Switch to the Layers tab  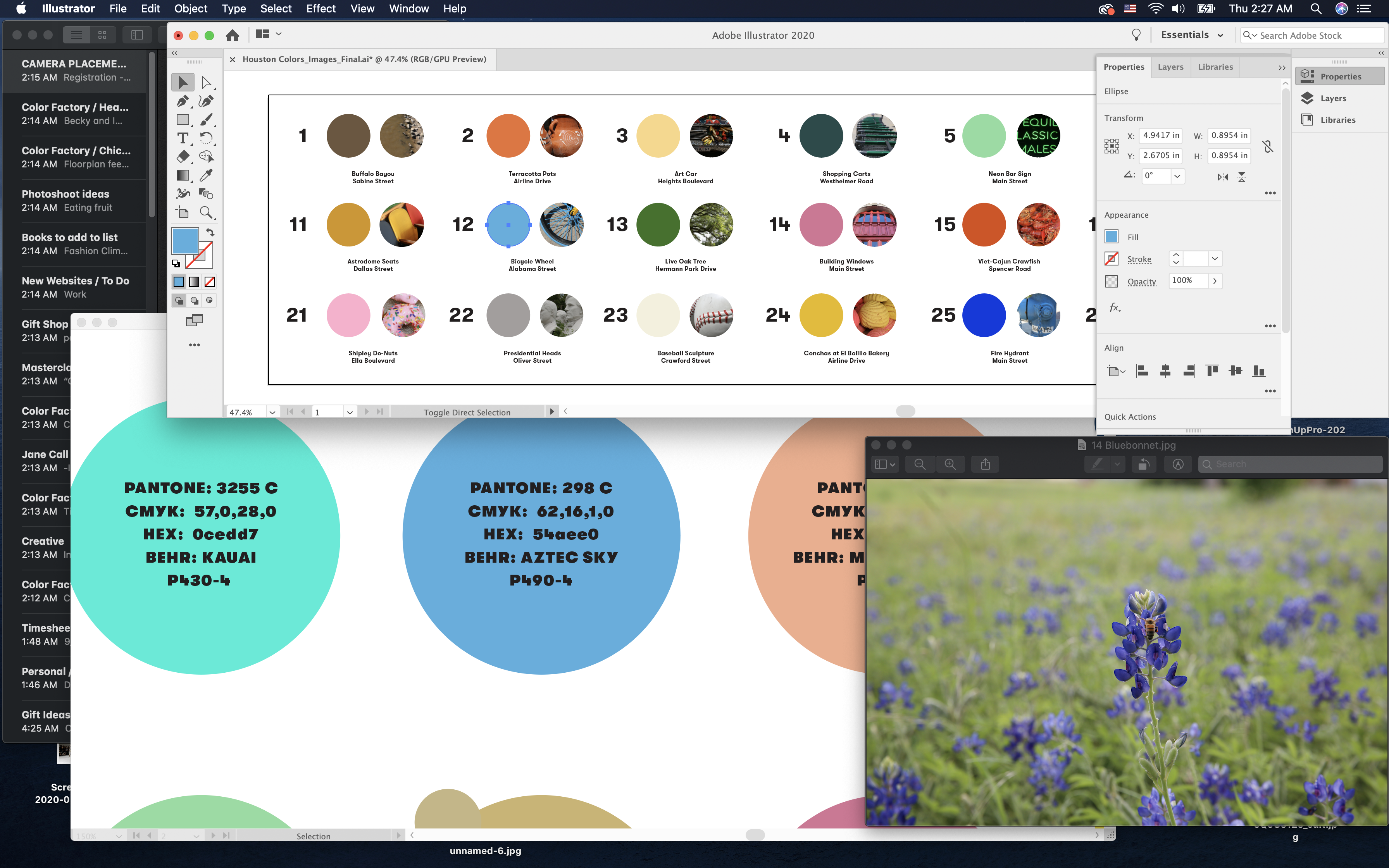tap(1170, 67)
